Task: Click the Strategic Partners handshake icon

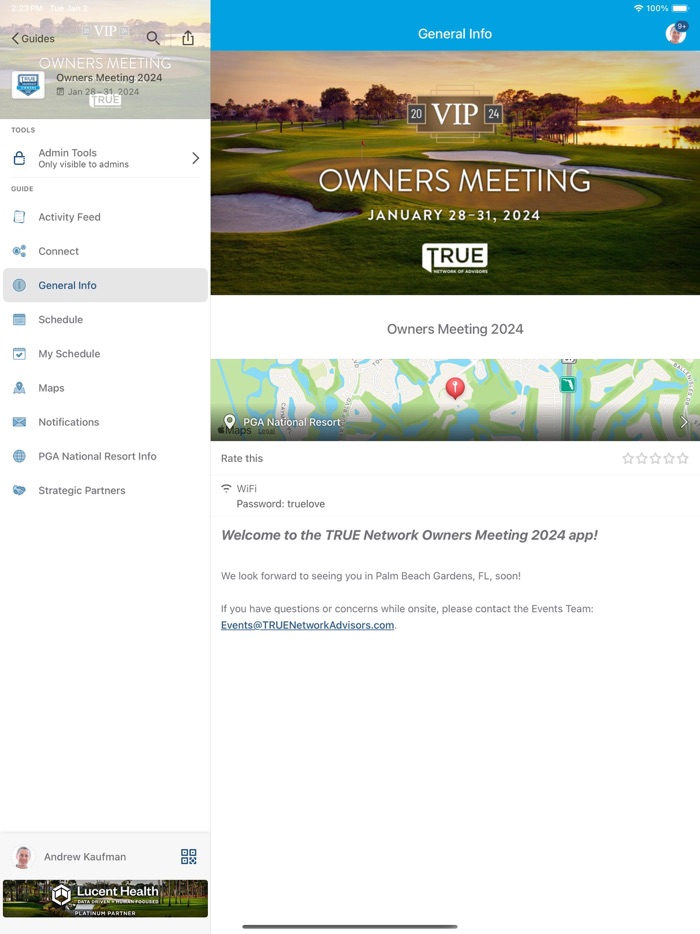Action: click(19, 490)
